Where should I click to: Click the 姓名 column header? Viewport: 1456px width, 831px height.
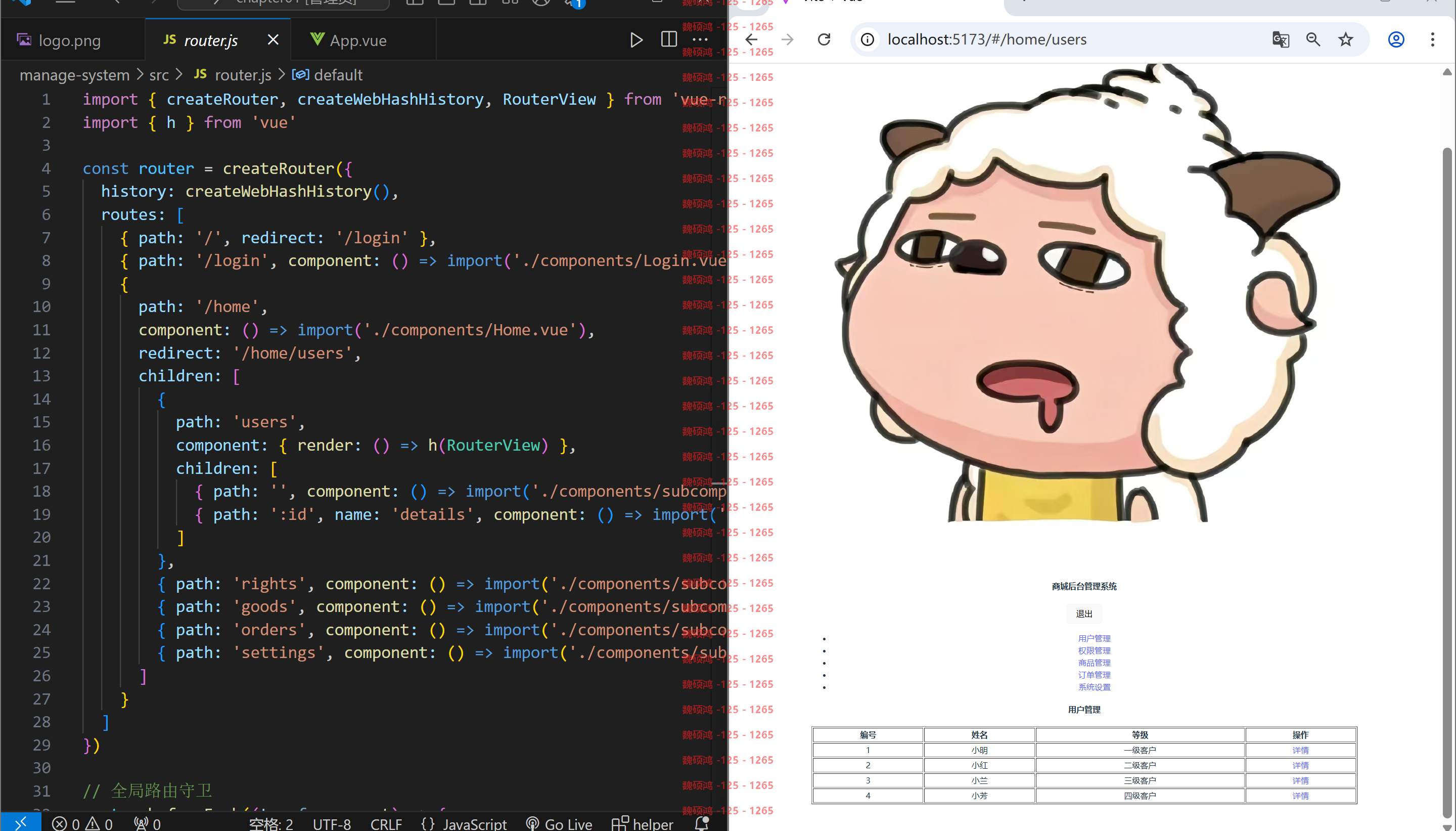point(979,734)
